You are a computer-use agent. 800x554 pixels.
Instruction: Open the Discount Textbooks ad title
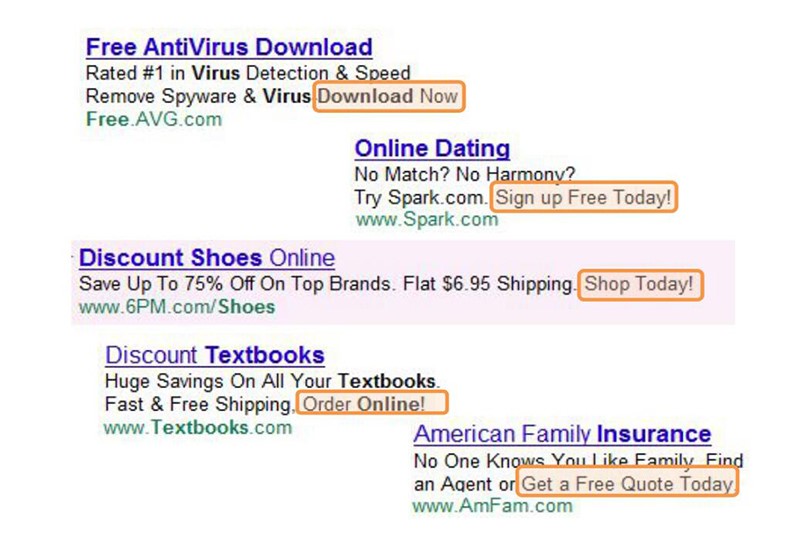coord(215,355)
